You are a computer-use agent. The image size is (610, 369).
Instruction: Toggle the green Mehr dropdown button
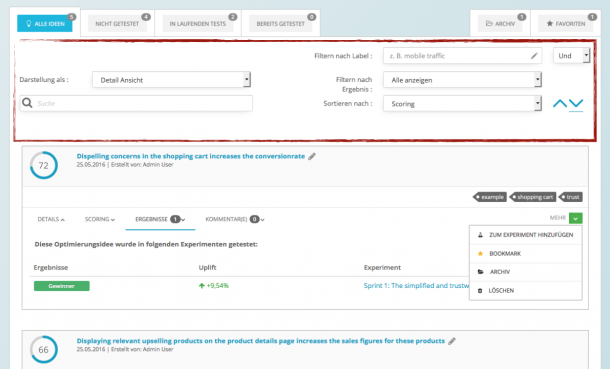point(576,218)
